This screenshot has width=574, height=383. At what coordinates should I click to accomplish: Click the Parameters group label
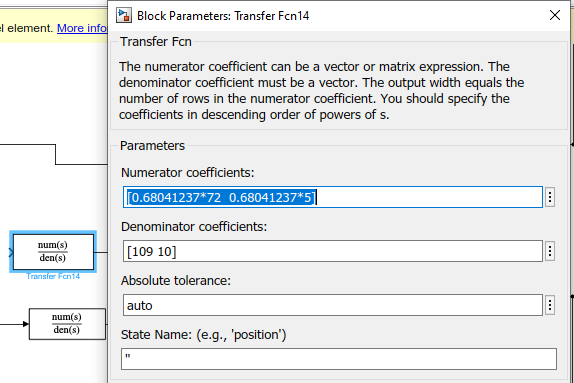coord(152,146)
